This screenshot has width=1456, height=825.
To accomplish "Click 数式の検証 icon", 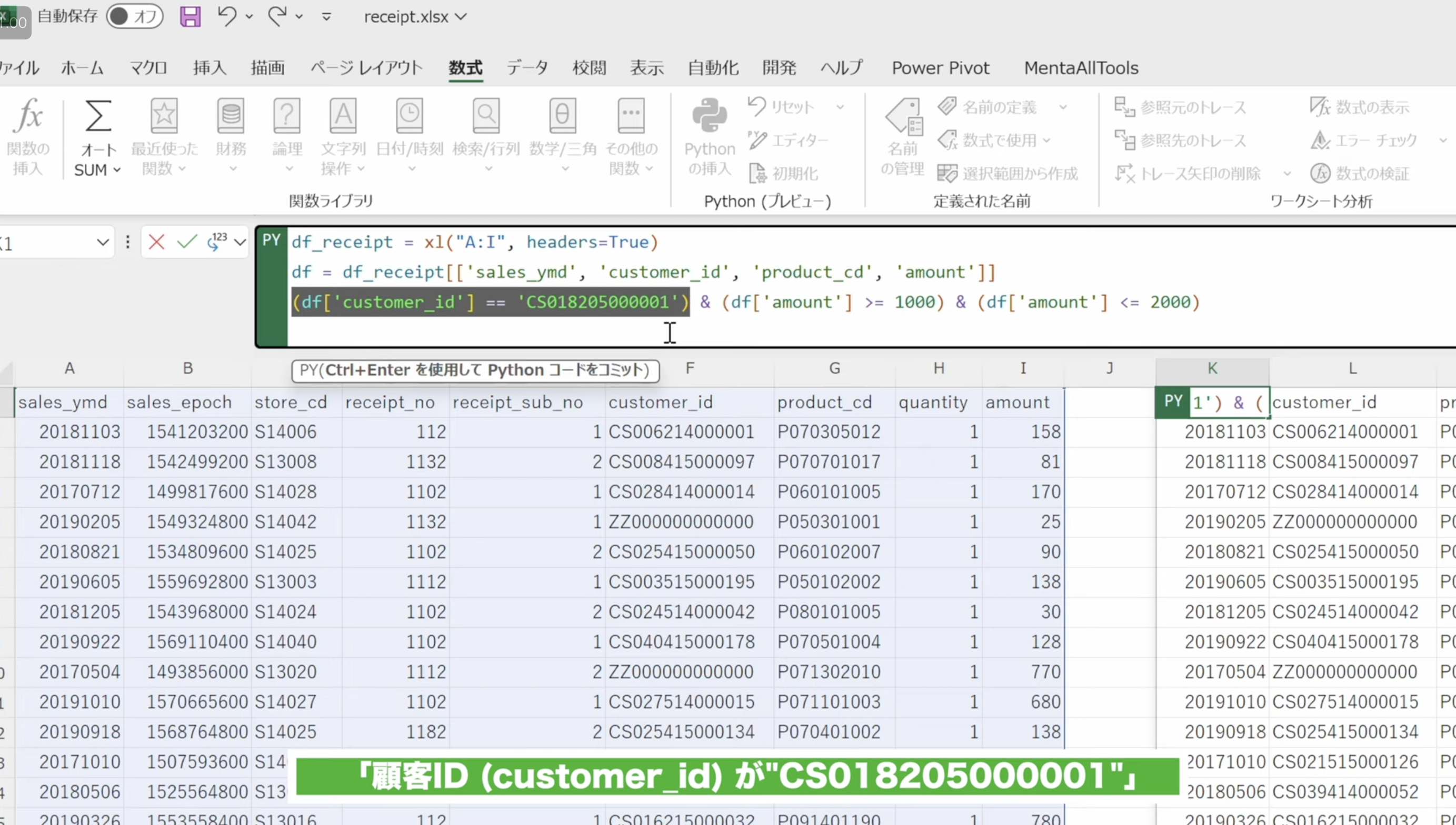I will point(1321,174).
